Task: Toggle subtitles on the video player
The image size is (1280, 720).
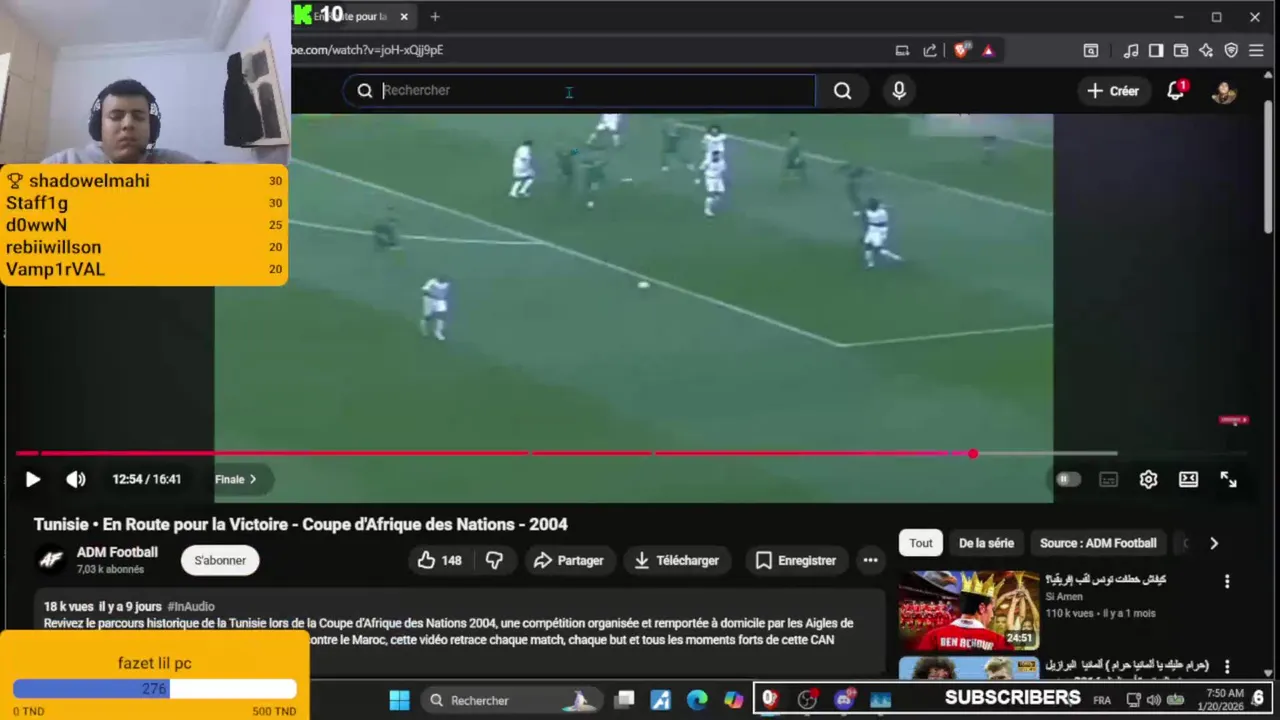Action: [x=1108, y=480]
